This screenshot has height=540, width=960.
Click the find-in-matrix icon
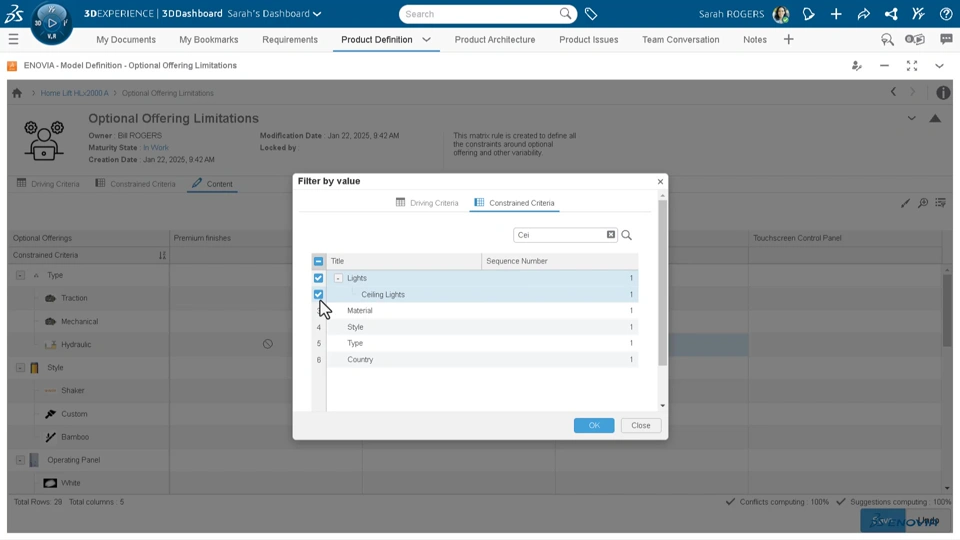(923, 203)
